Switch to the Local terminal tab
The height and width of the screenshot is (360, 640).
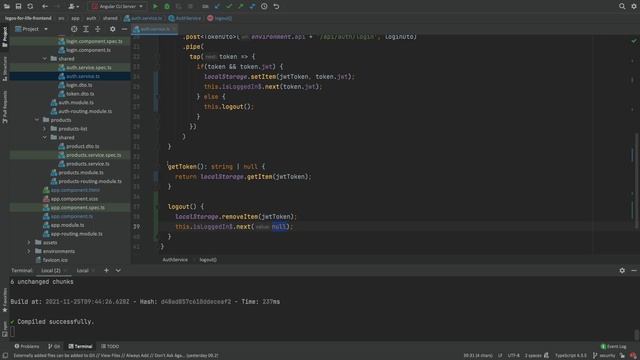tap(82, 270)
